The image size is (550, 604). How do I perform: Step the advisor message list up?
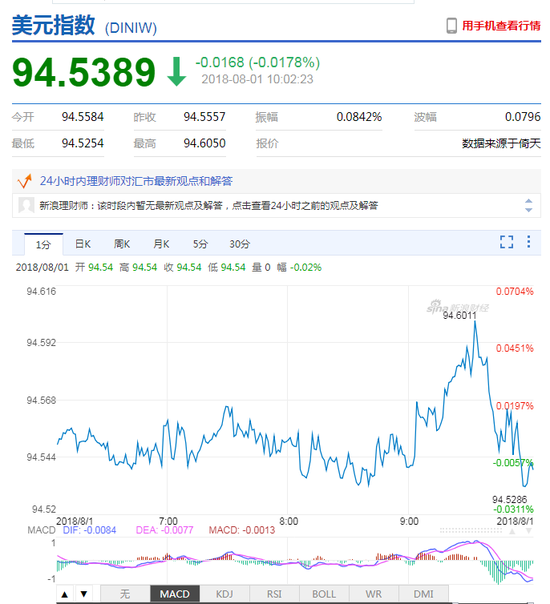click(x=528, y=201)
